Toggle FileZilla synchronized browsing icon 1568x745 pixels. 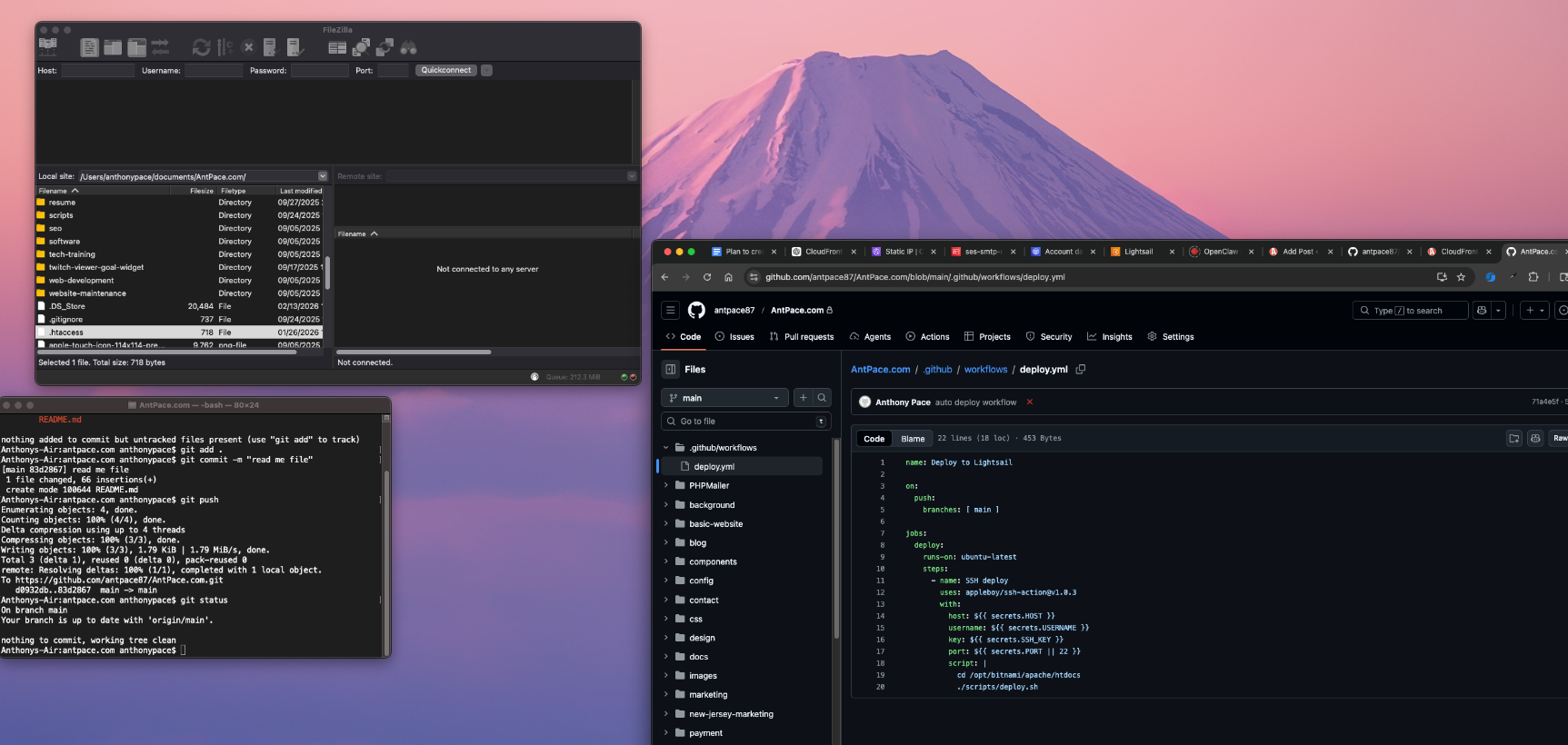385,47
